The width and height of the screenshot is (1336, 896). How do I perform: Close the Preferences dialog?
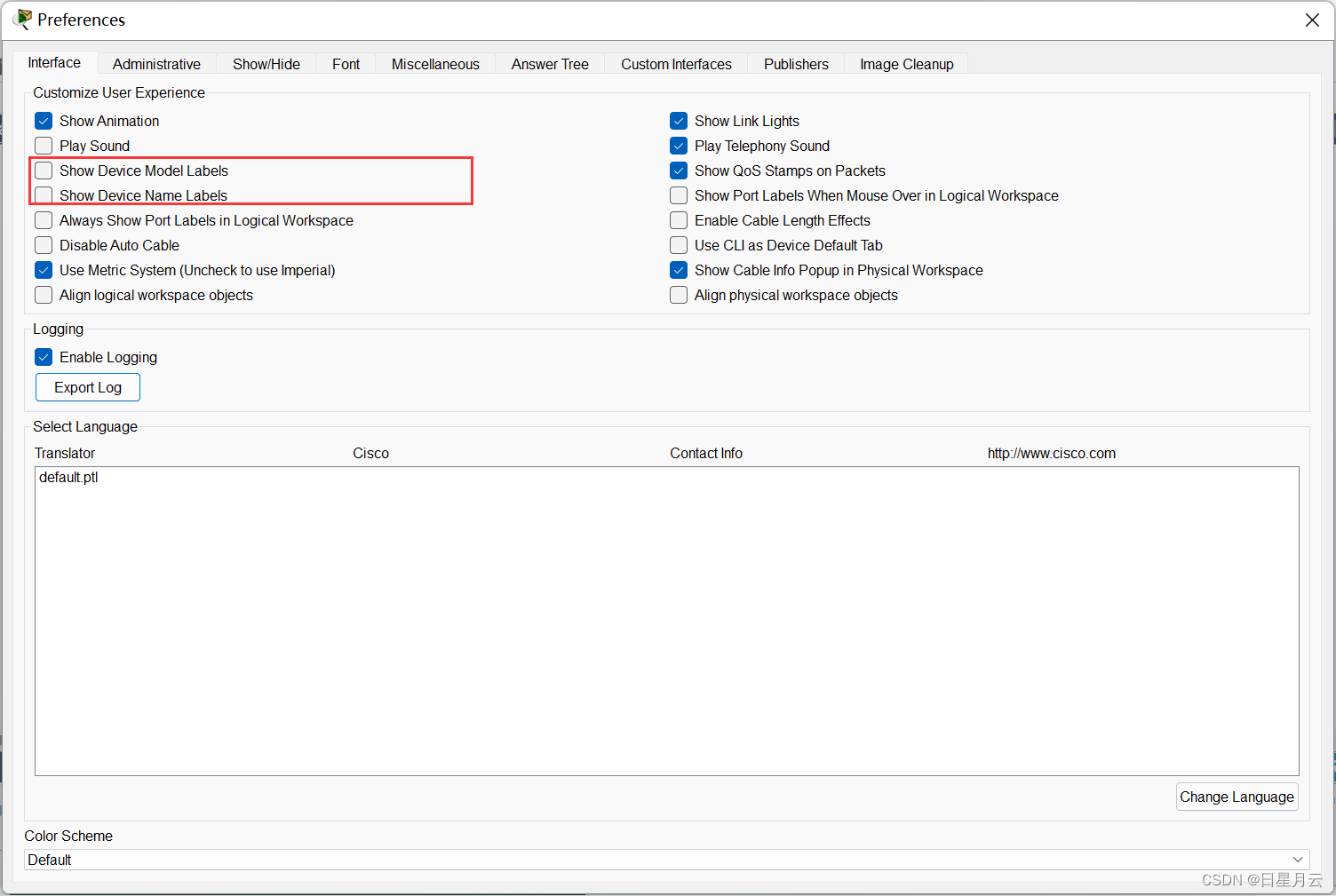[x=1312, y=20]
